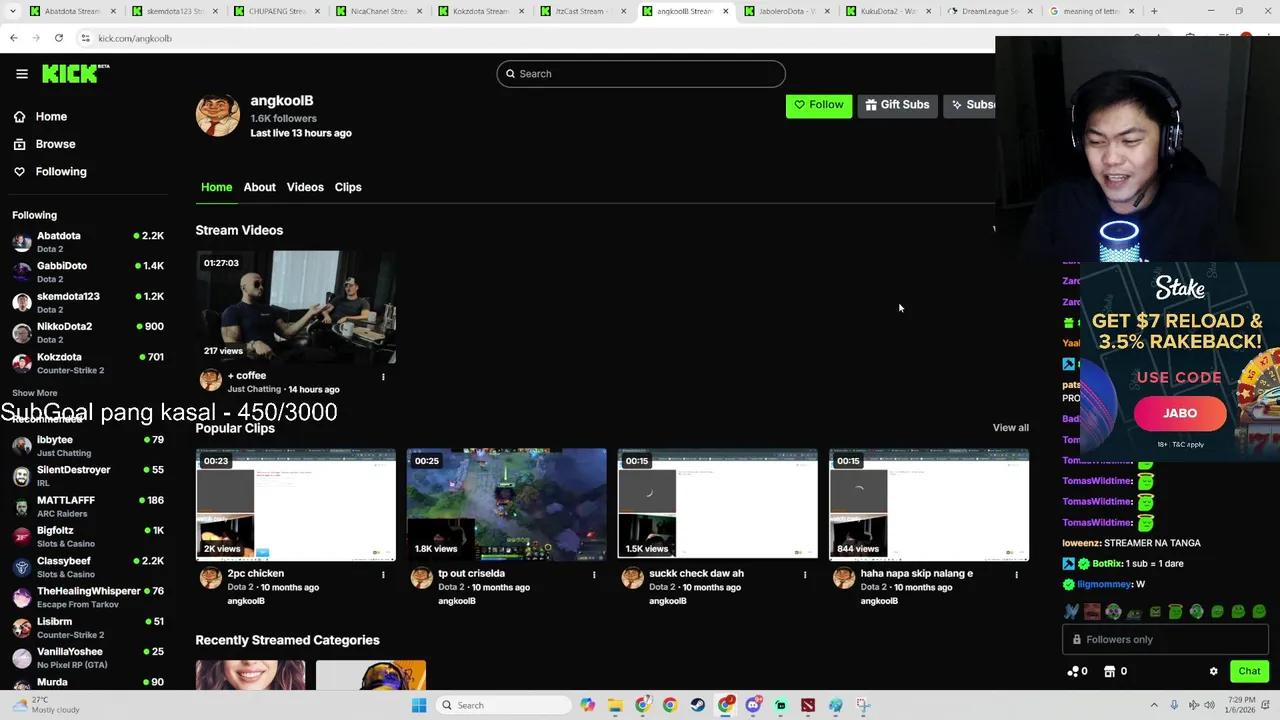Play the '2pc chicken' clip
This screenshot has height=720, width=1280.
tap(296, 504)
